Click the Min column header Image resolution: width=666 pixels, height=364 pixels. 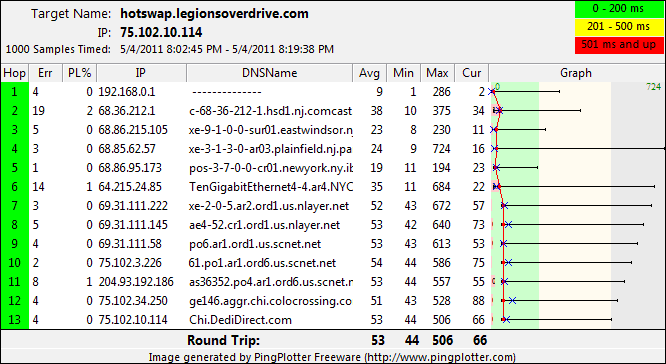[x=403, y=73]
